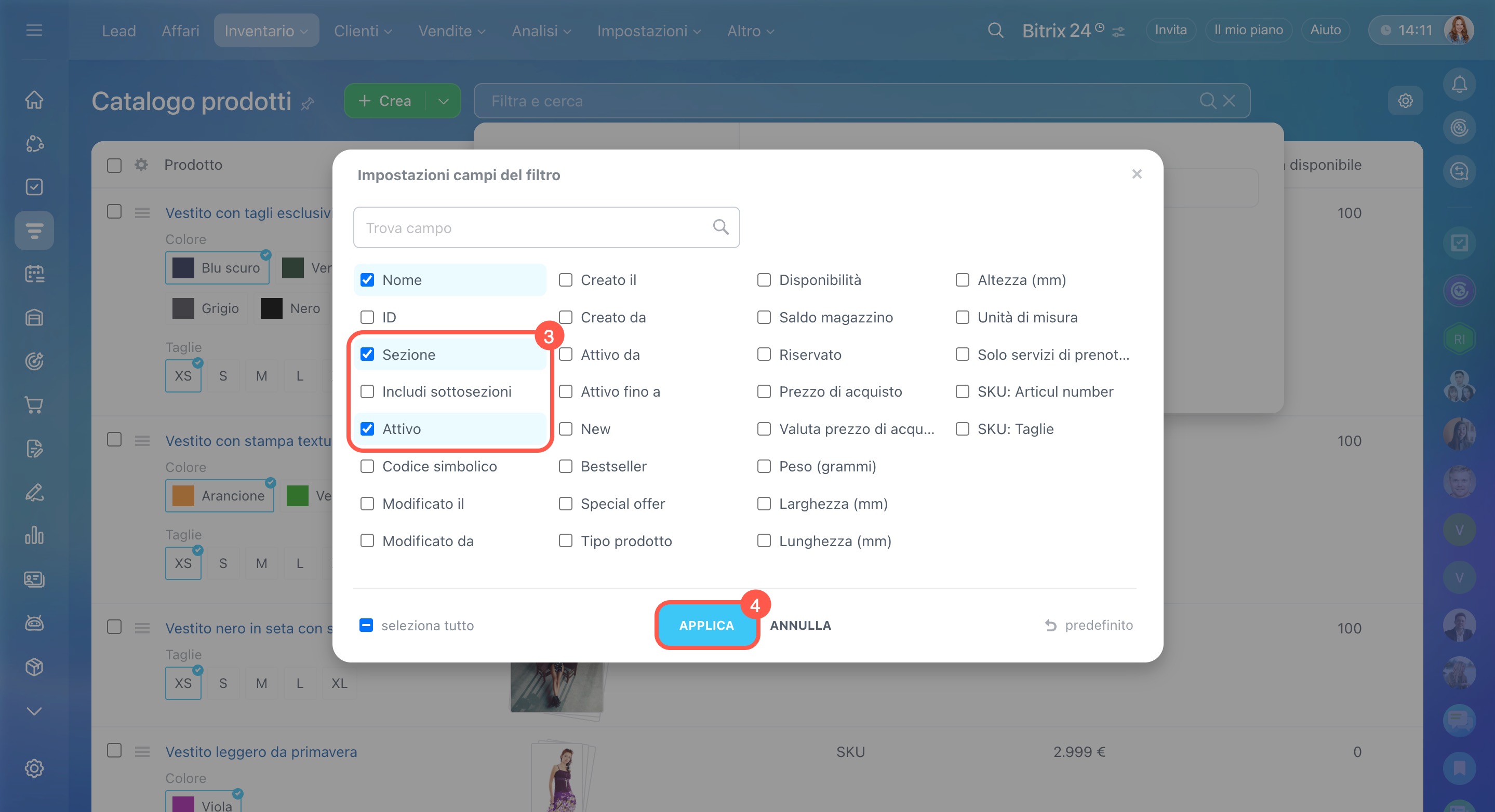Image resolution: width=1495 pixels, height=812 pixels.
Task: Enable the ID filter field checkbox
Action: click(x=367, y=317)
